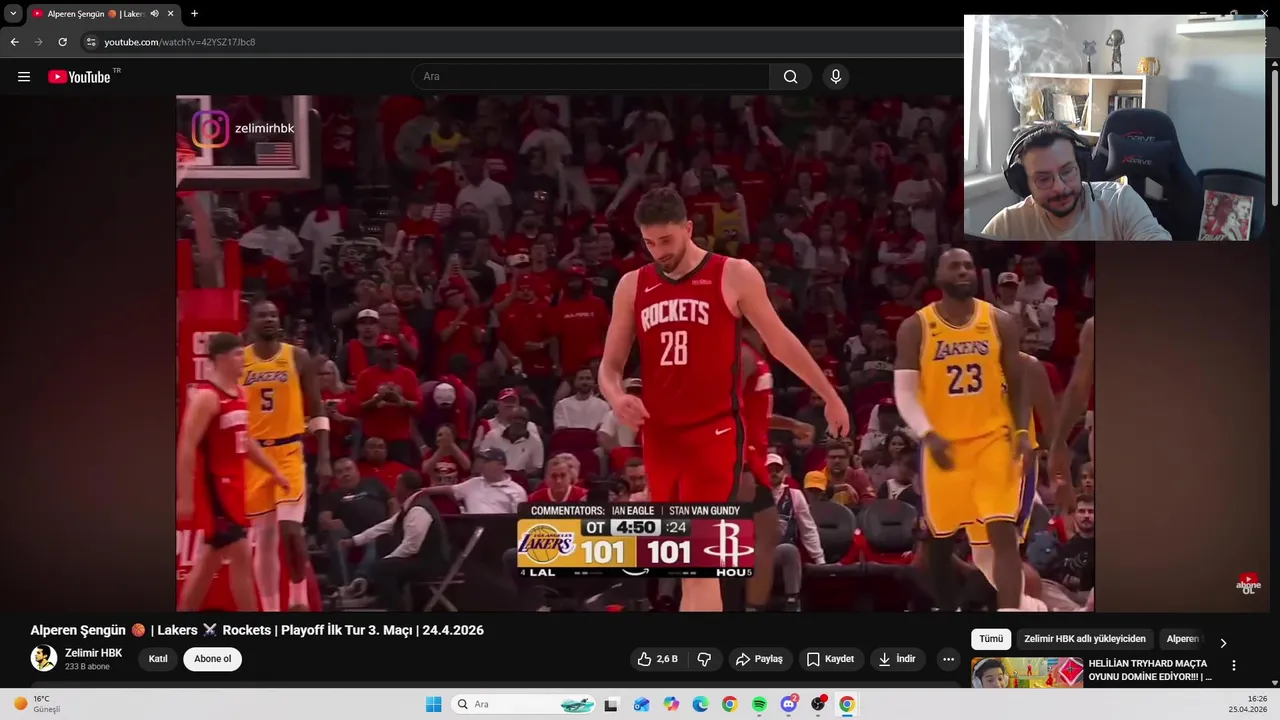1280x720 pixels.
Task: Open the clock showing 16:26
Action: pyautogui.click(x=1248, y=704)
